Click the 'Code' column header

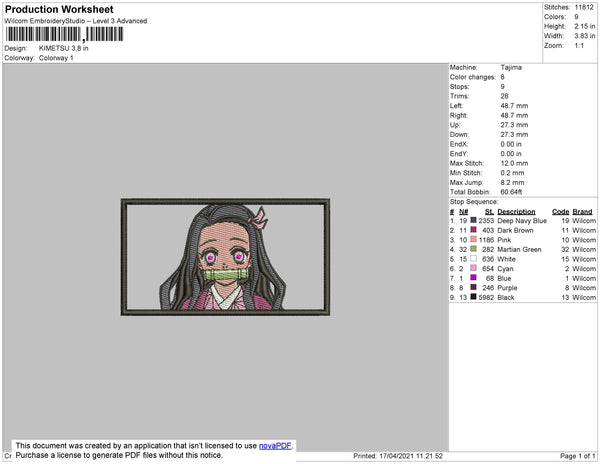[x=561, y=212]
